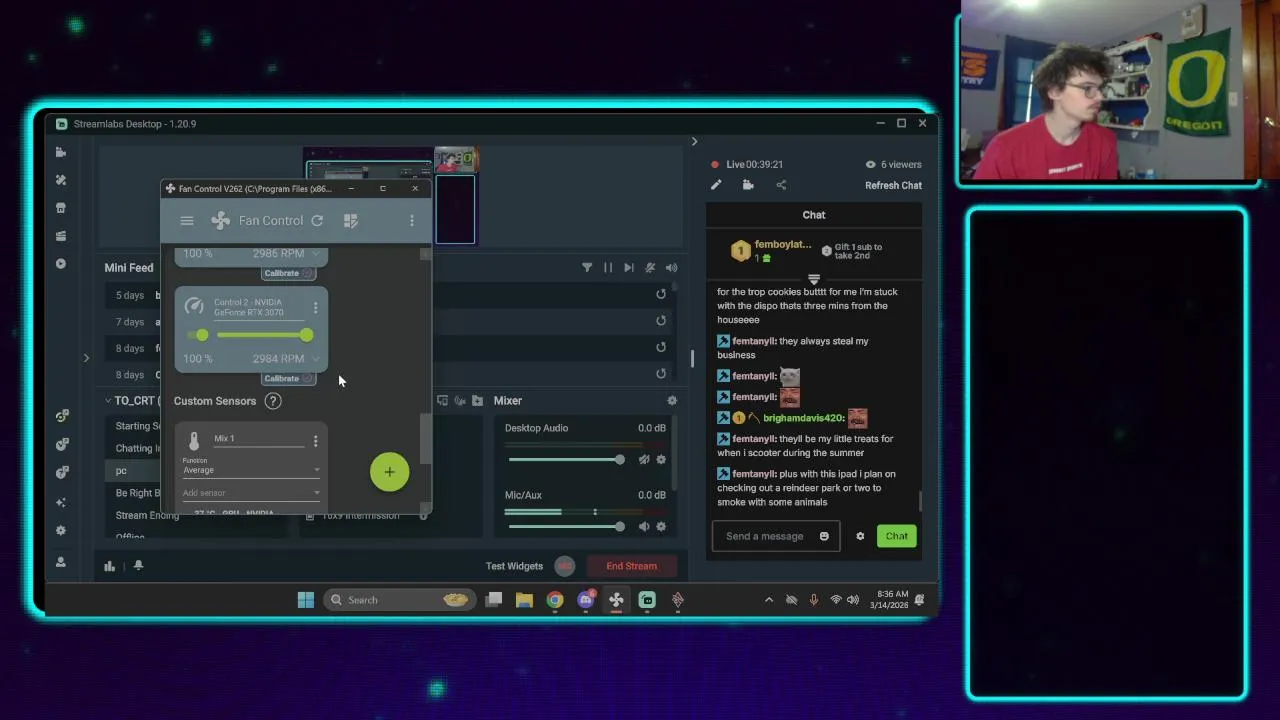Expand the Streamlabs left sidebar chevron
The height and width of the screenshot is (720, 1280).
pyautogui.click(x=86, y=358)
